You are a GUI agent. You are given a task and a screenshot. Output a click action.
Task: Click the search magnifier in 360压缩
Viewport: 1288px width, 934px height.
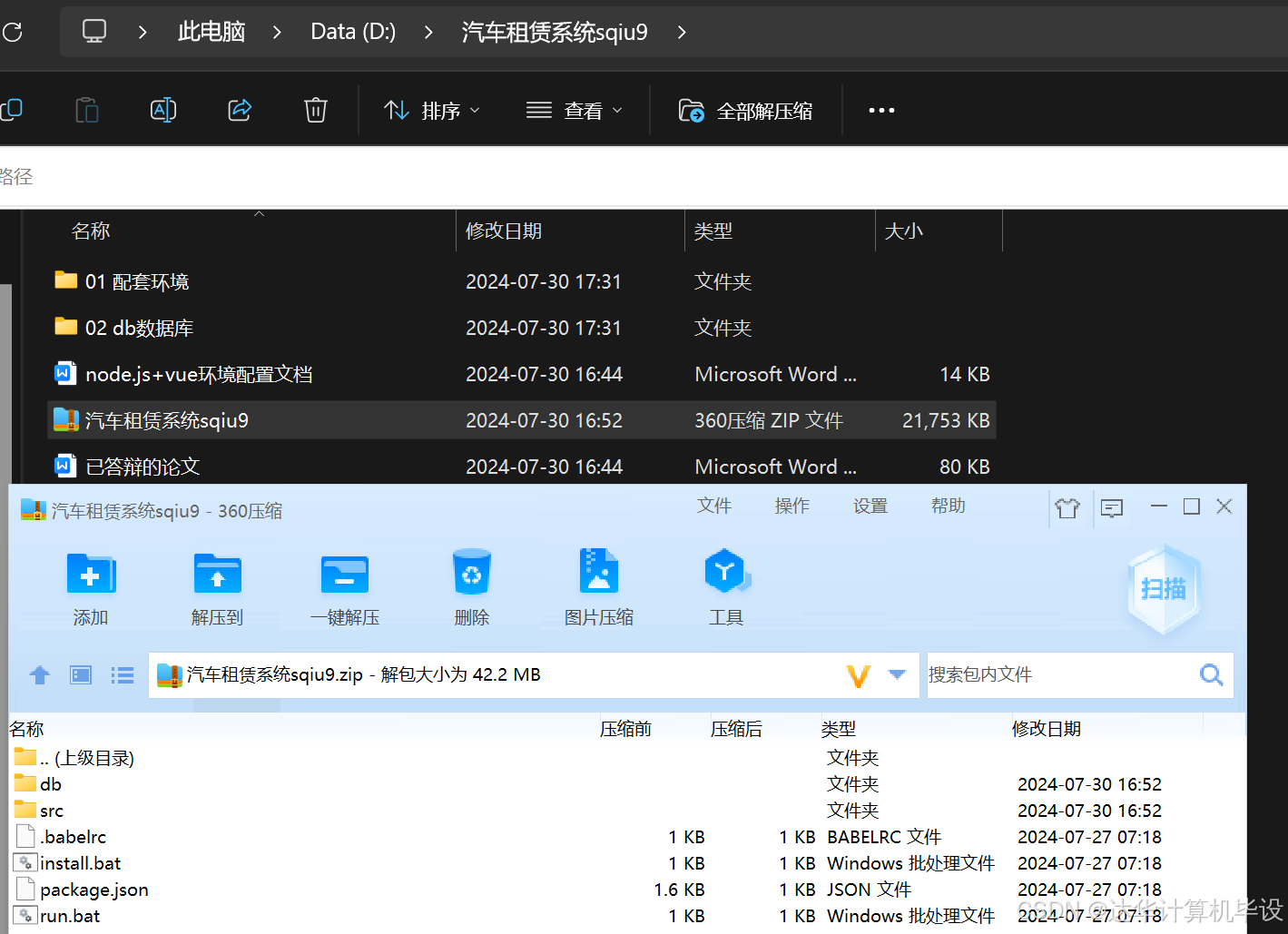pos(1211,674)
